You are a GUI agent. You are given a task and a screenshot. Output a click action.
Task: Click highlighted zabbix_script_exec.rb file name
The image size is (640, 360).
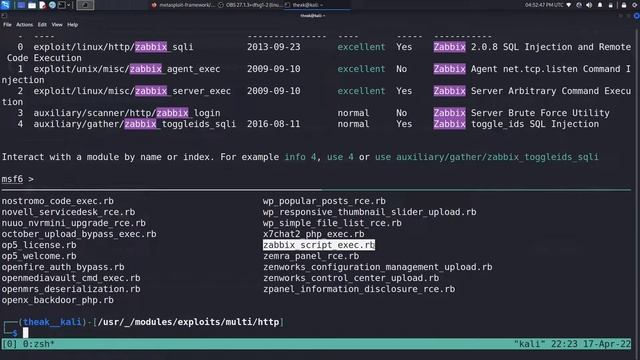(x=319, y=245)
